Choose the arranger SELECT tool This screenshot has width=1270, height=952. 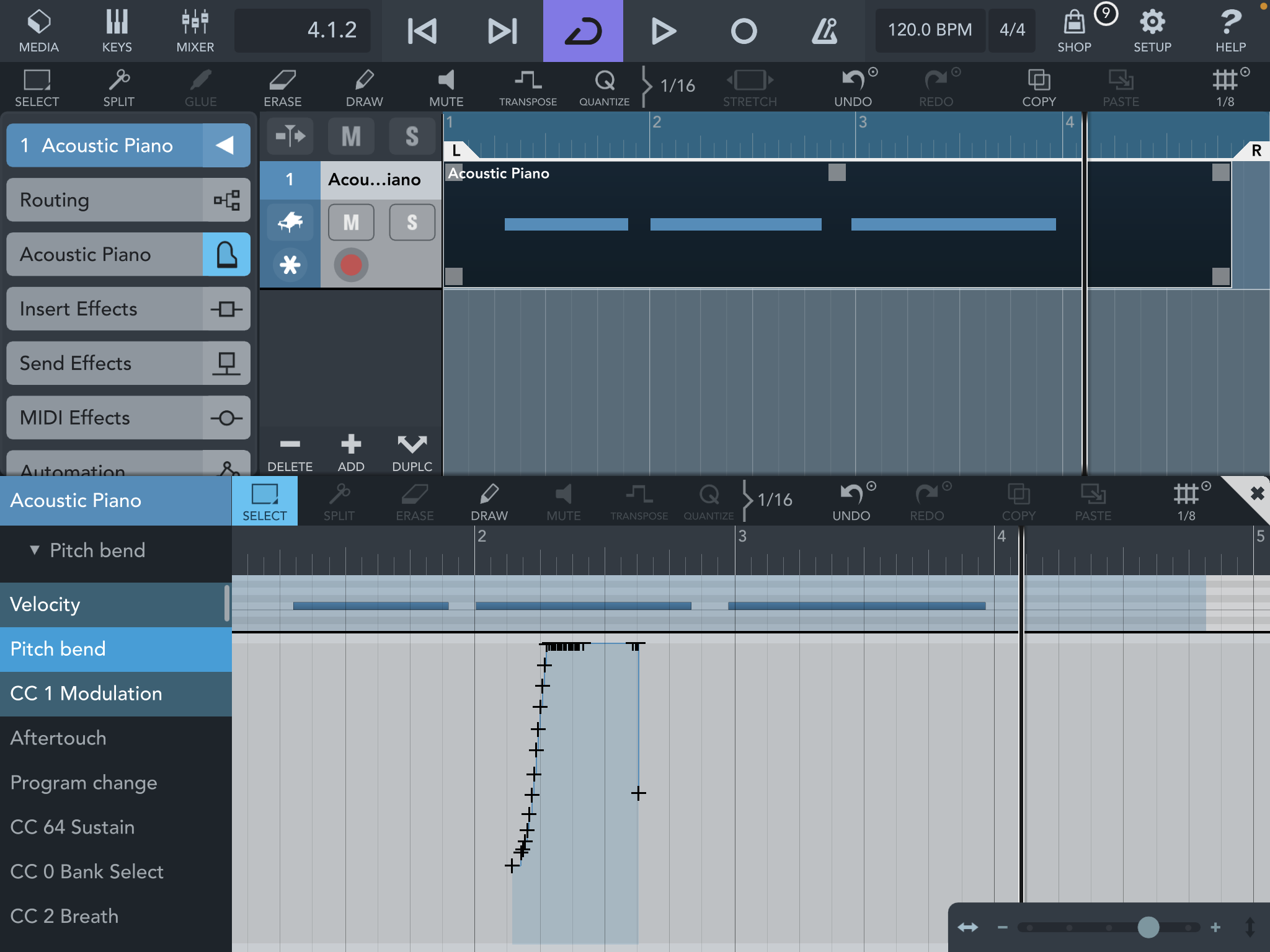pos(37,88)
